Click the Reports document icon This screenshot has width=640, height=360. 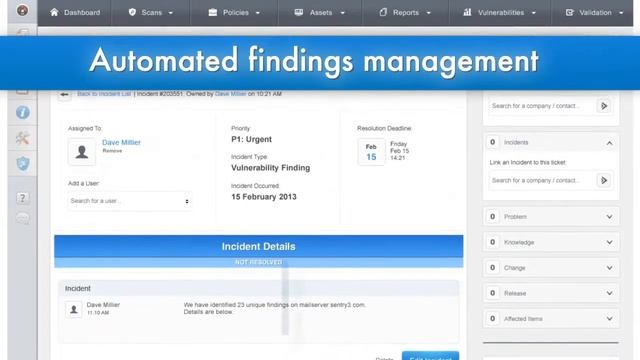click(383, 12)
